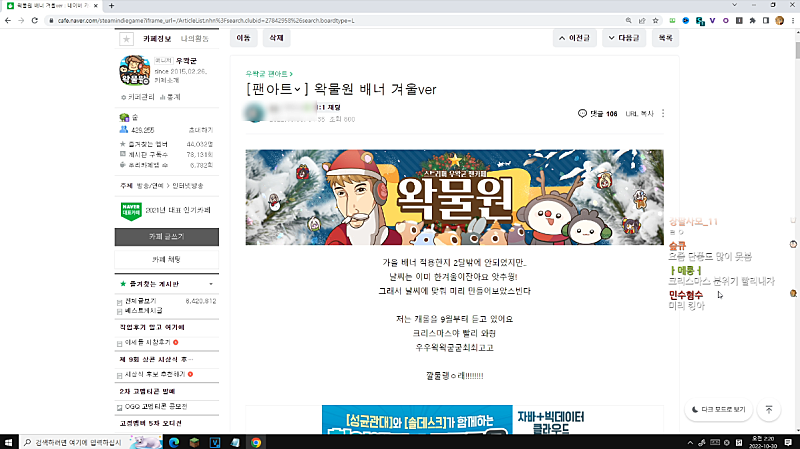Click the 인터넷방송 topic link
Screen dimensions: 800x449
[x=188, y=186]
